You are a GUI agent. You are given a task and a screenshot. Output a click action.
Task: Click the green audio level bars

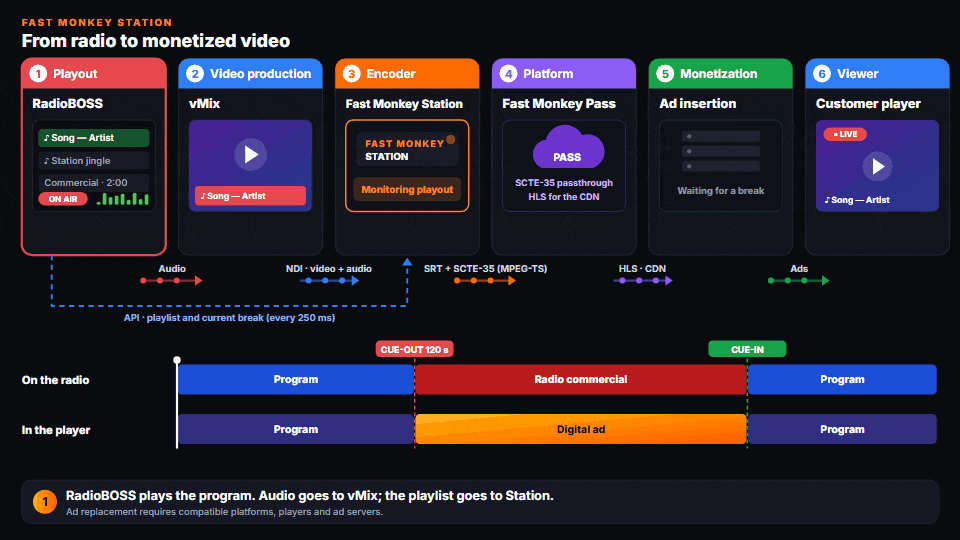(123, 199)
